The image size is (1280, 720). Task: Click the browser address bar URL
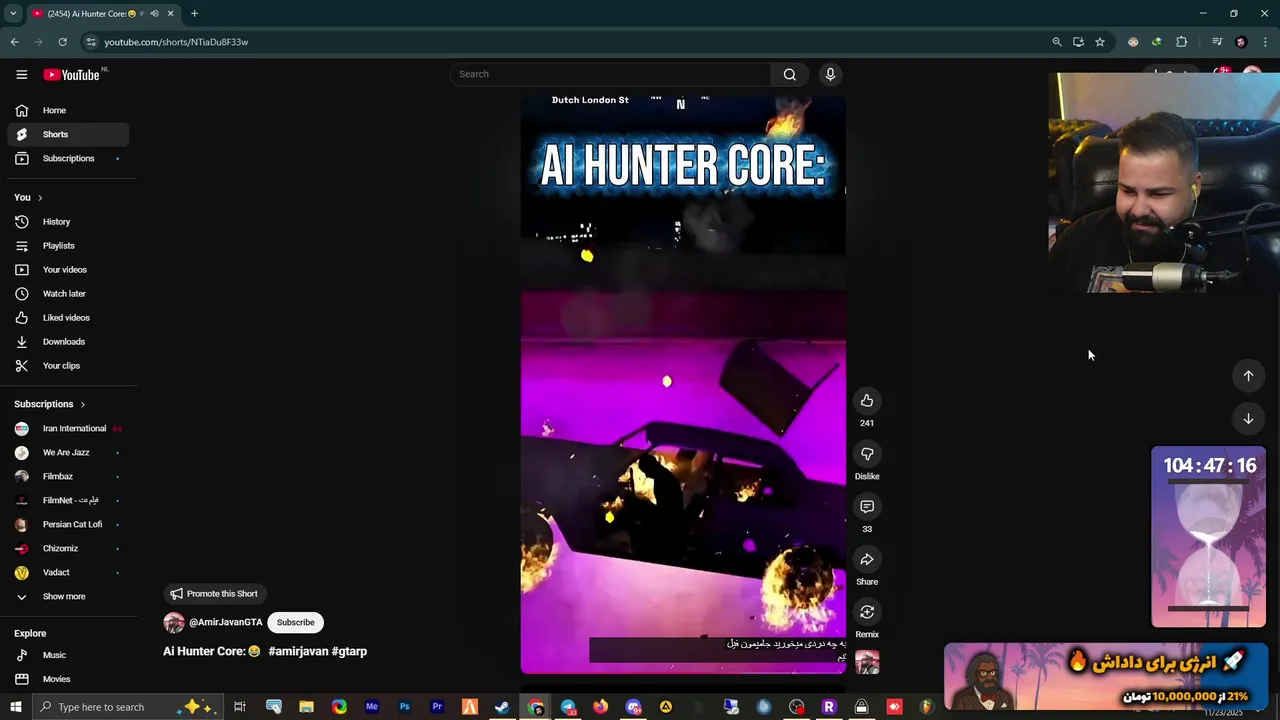click(x=176, y=42)
